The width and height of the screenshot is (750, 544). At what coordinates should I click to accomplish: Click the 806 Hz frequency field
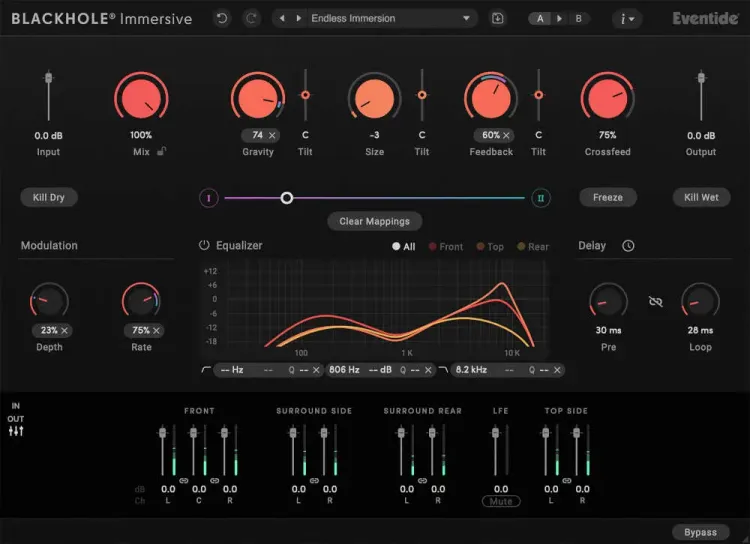pyautogui.click(x=344, y=370)
